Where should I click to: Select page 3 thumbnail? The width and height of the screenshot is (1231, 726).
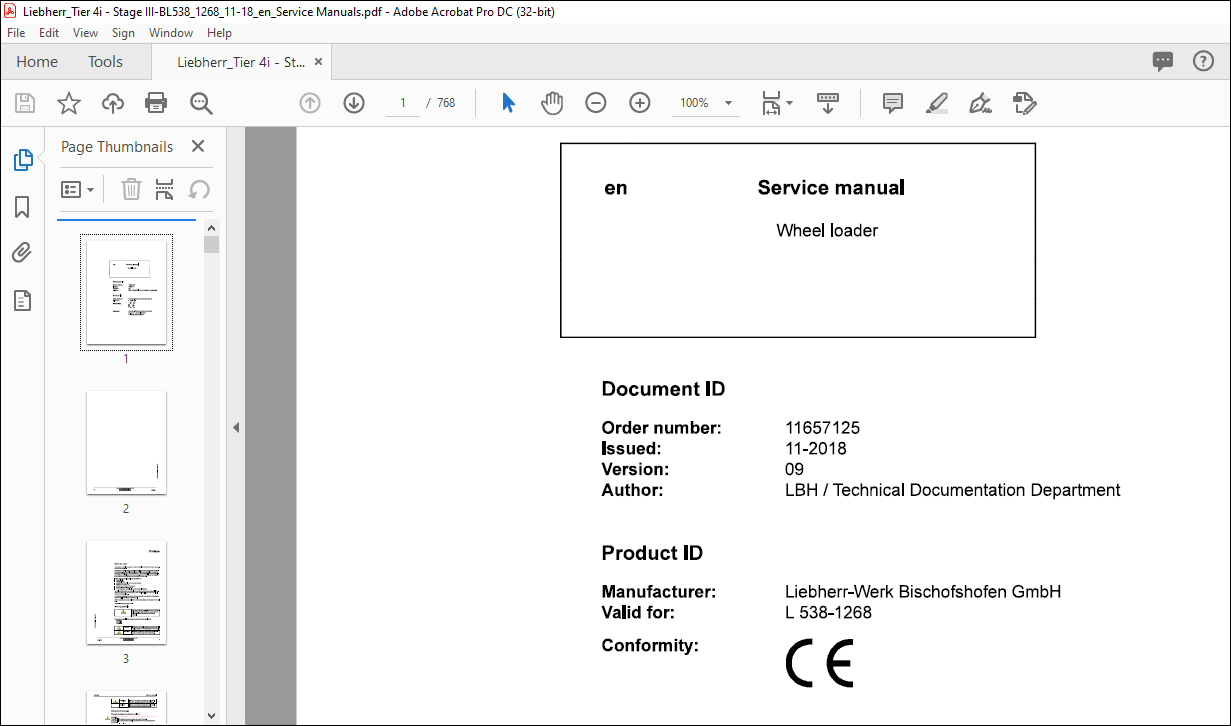point(126,593)
